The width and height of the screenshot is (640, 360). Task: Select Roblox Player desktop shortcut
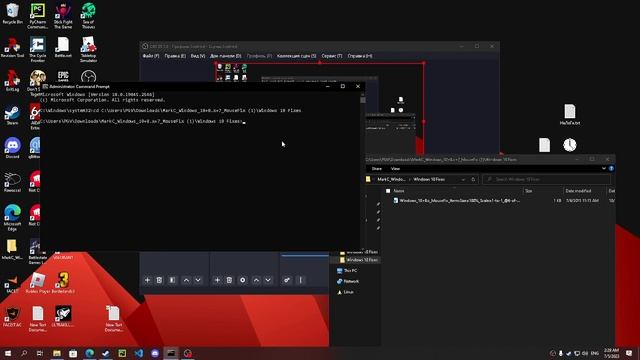coord(38,282)
